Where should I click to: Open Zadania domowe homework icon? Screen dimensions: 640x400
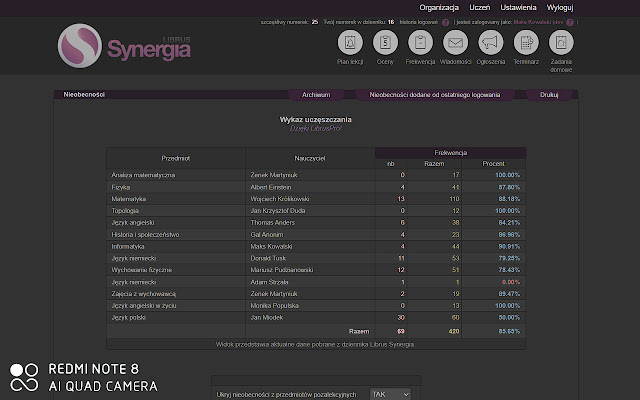tap(561, 42)
